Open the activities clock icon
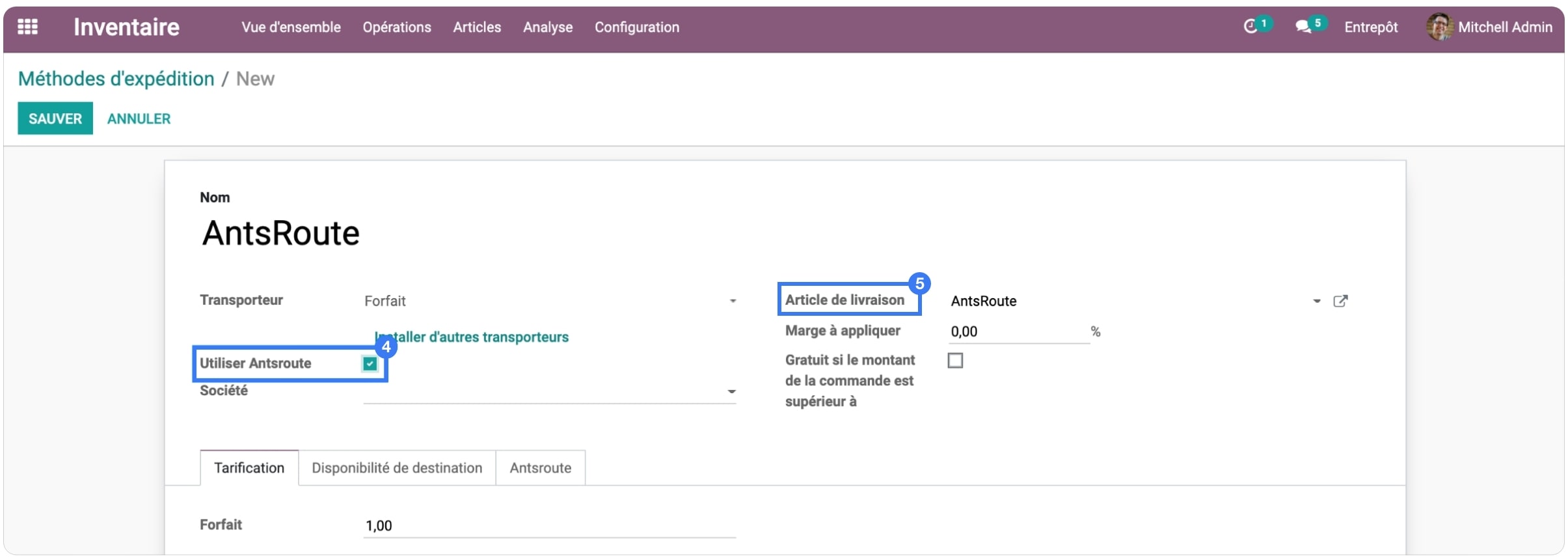Screen dimensions: 1568x558 coord(1250,27)
